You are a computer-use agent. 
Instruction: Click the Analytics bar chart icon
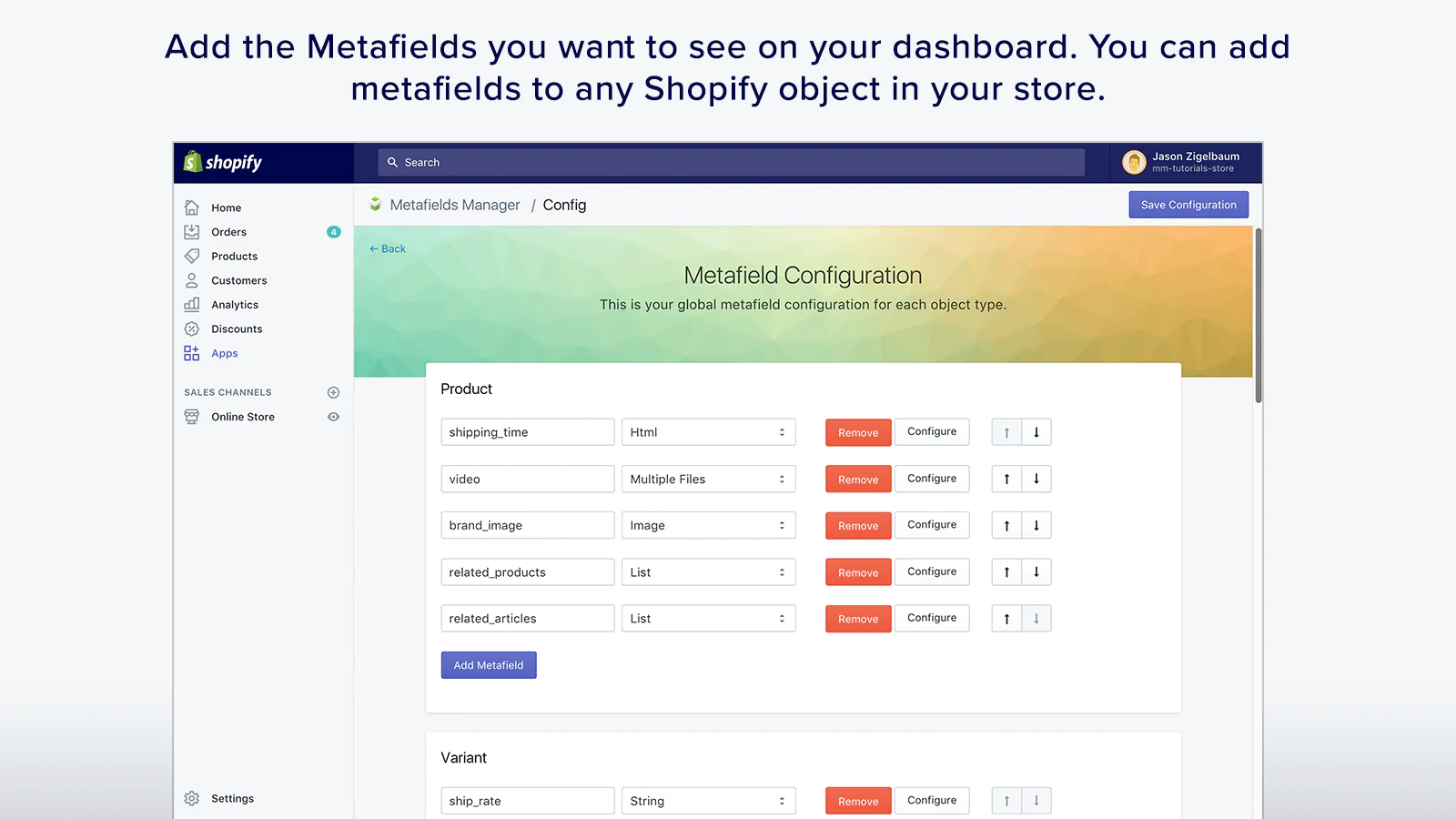coord(192,305)
